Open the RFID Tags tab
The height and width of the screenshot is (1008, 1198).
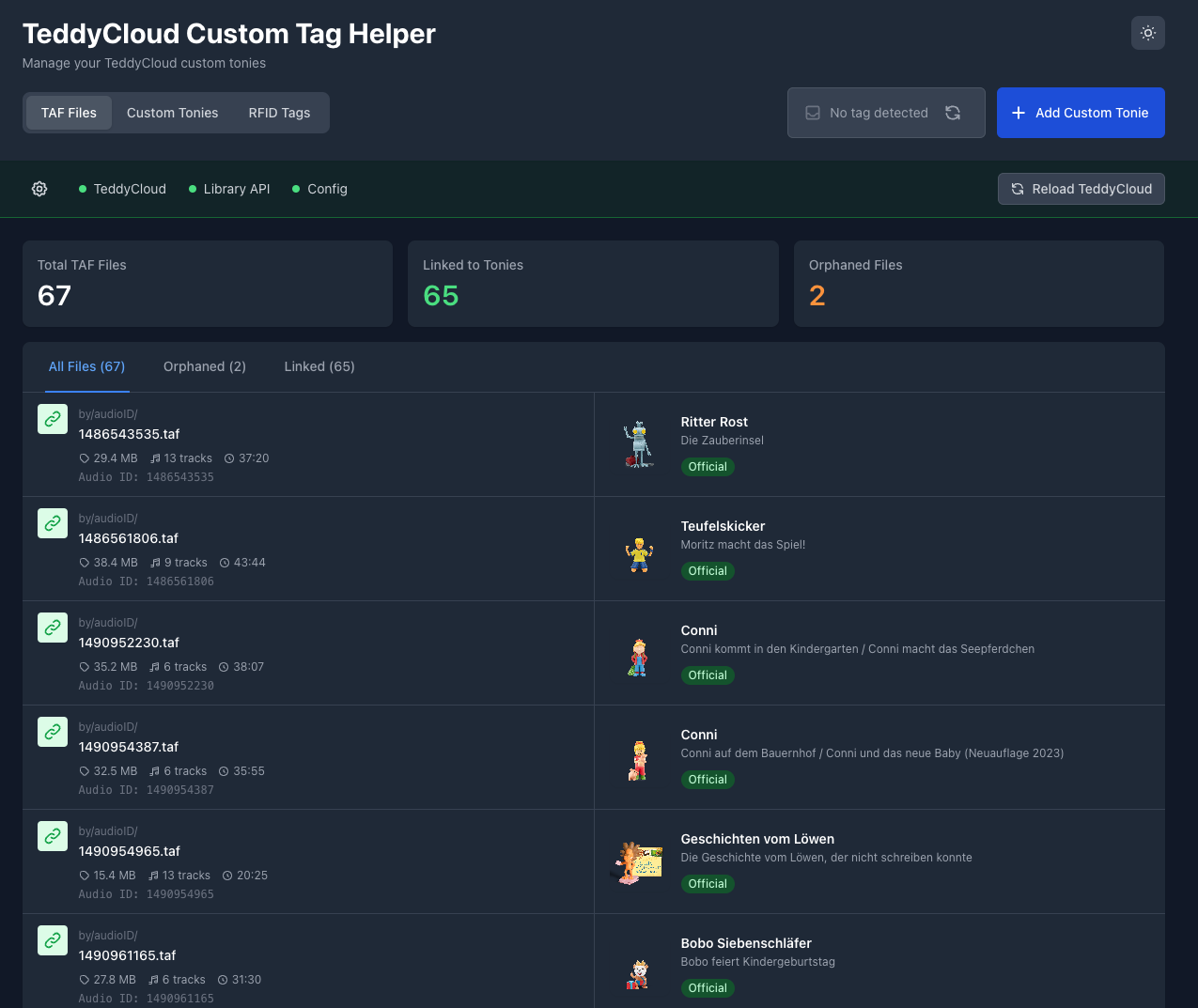[279, 113]
